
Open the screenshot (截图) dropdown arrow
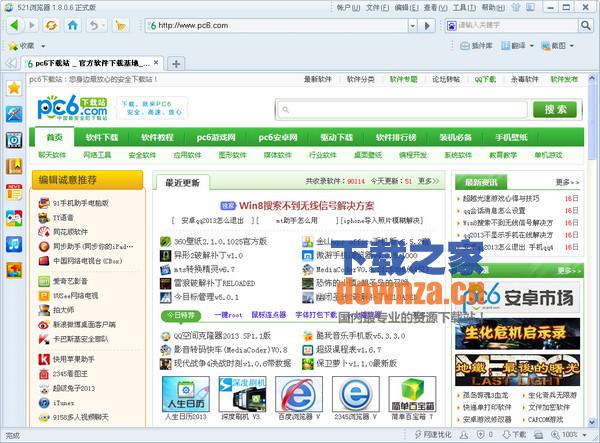click(572, 46)
